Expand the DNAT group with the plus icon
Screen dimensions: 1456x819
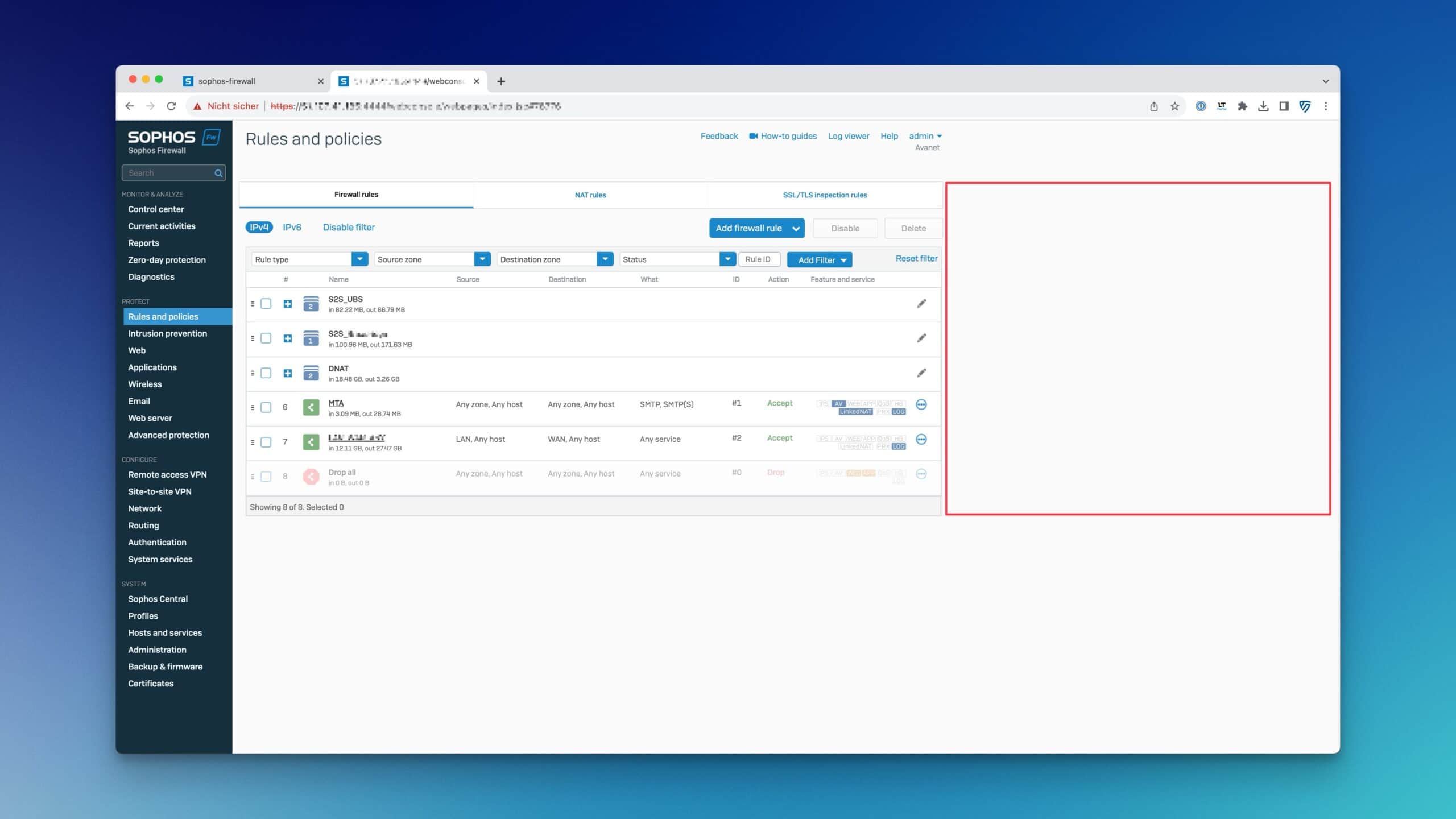(287, 373)
